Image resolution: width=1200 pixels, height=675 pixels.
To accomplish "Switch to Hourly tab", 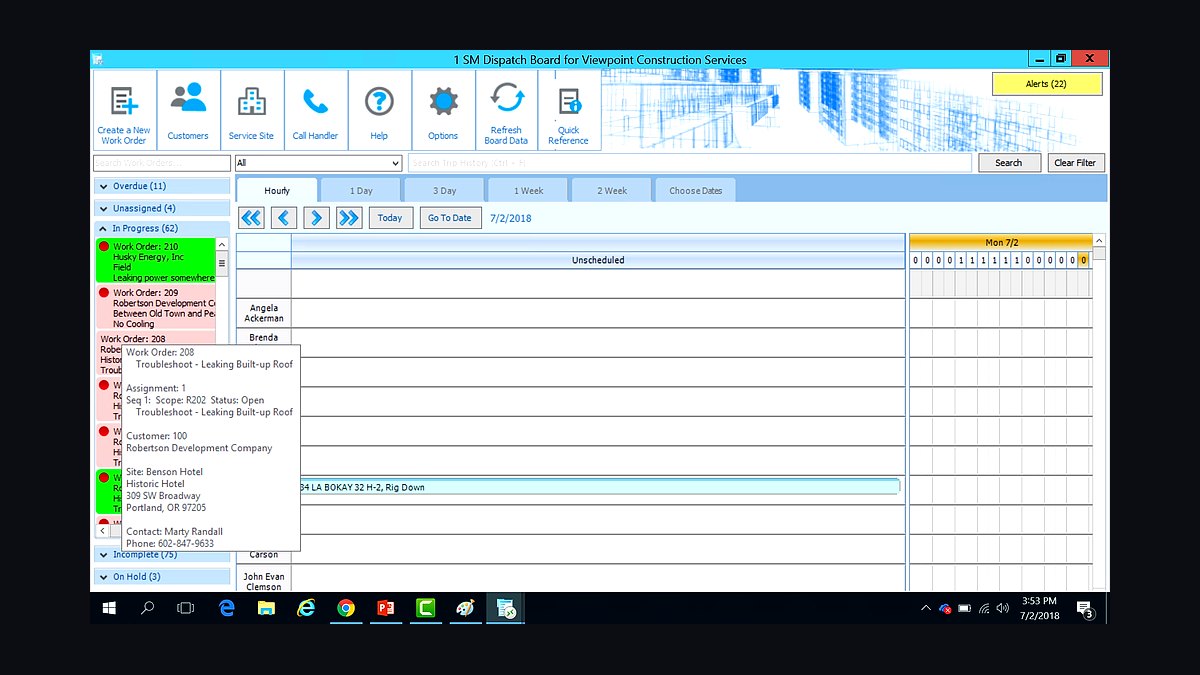I will coord(277,191).
